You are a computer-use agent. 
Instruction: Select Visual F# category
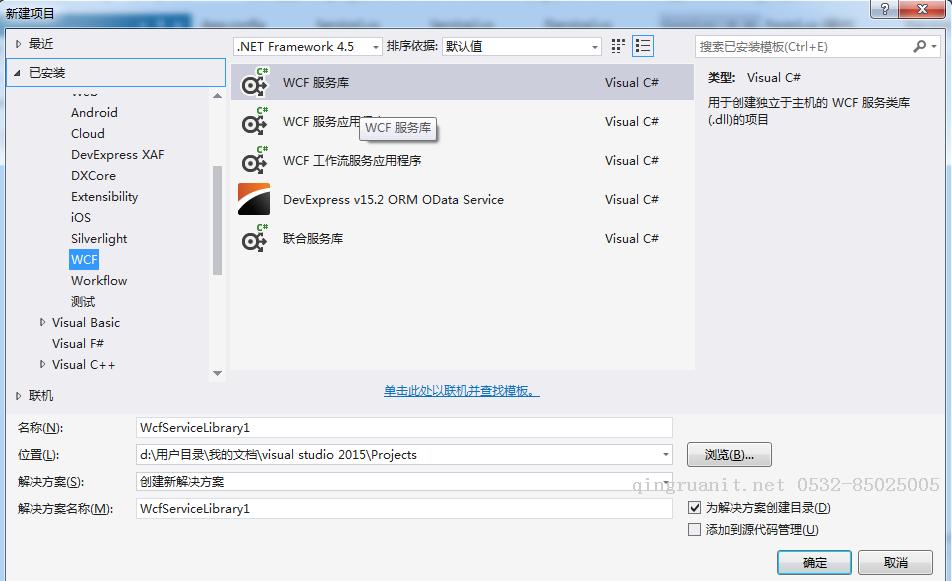78,344
